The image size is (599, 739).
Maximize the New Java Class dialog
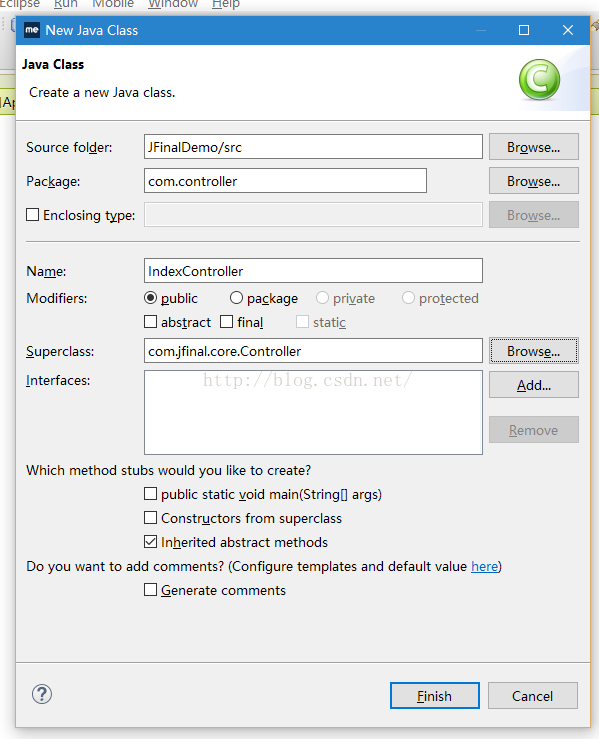click(x=524, y=30)
